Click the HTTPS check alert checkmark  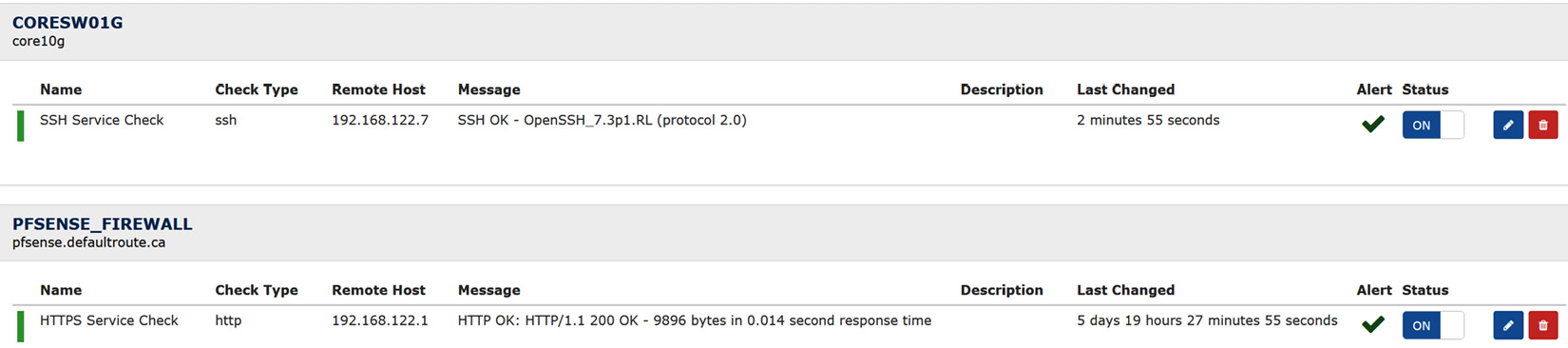tap(1373, 324)
